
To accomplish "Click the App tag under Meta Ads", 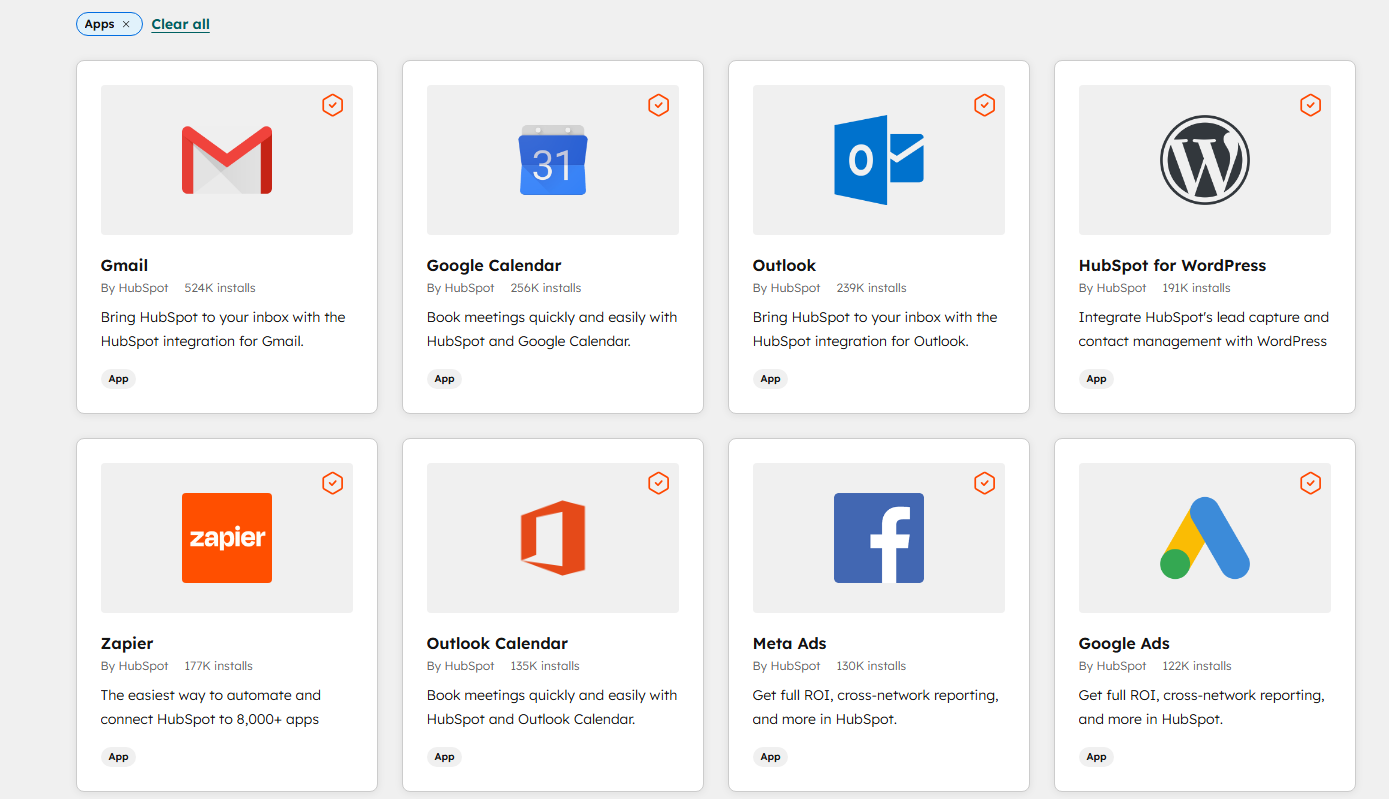I will pyautogui.click(x=770, y=757).
